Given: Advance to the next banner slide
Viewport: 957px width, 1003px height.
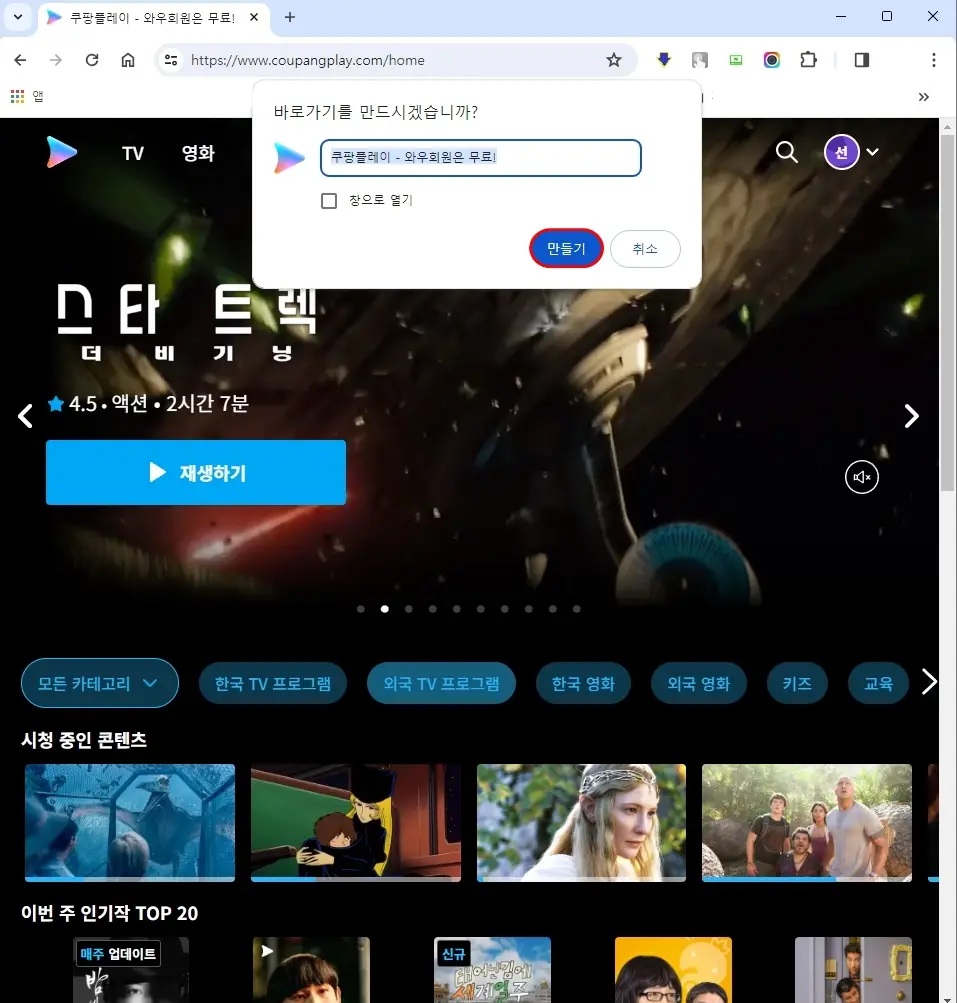Looking at the screenshot, I should click(911, 416).
